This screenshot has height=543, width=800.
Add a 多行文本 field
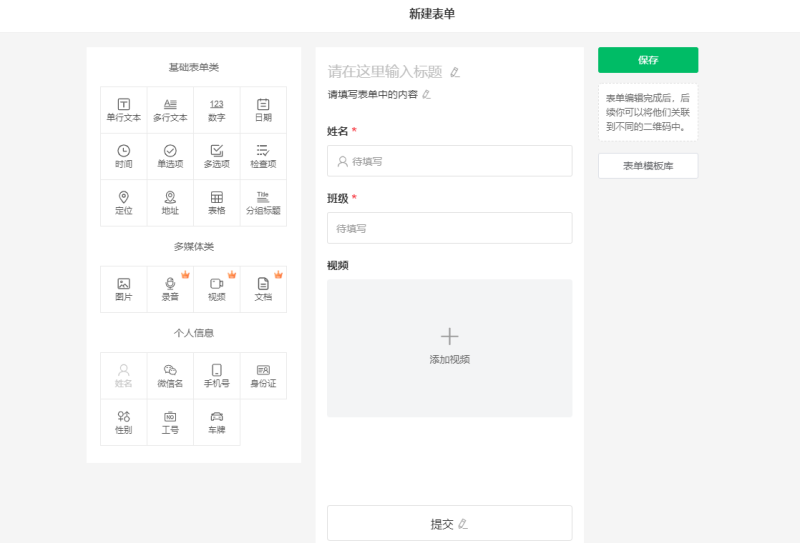(x=170, y=110)
